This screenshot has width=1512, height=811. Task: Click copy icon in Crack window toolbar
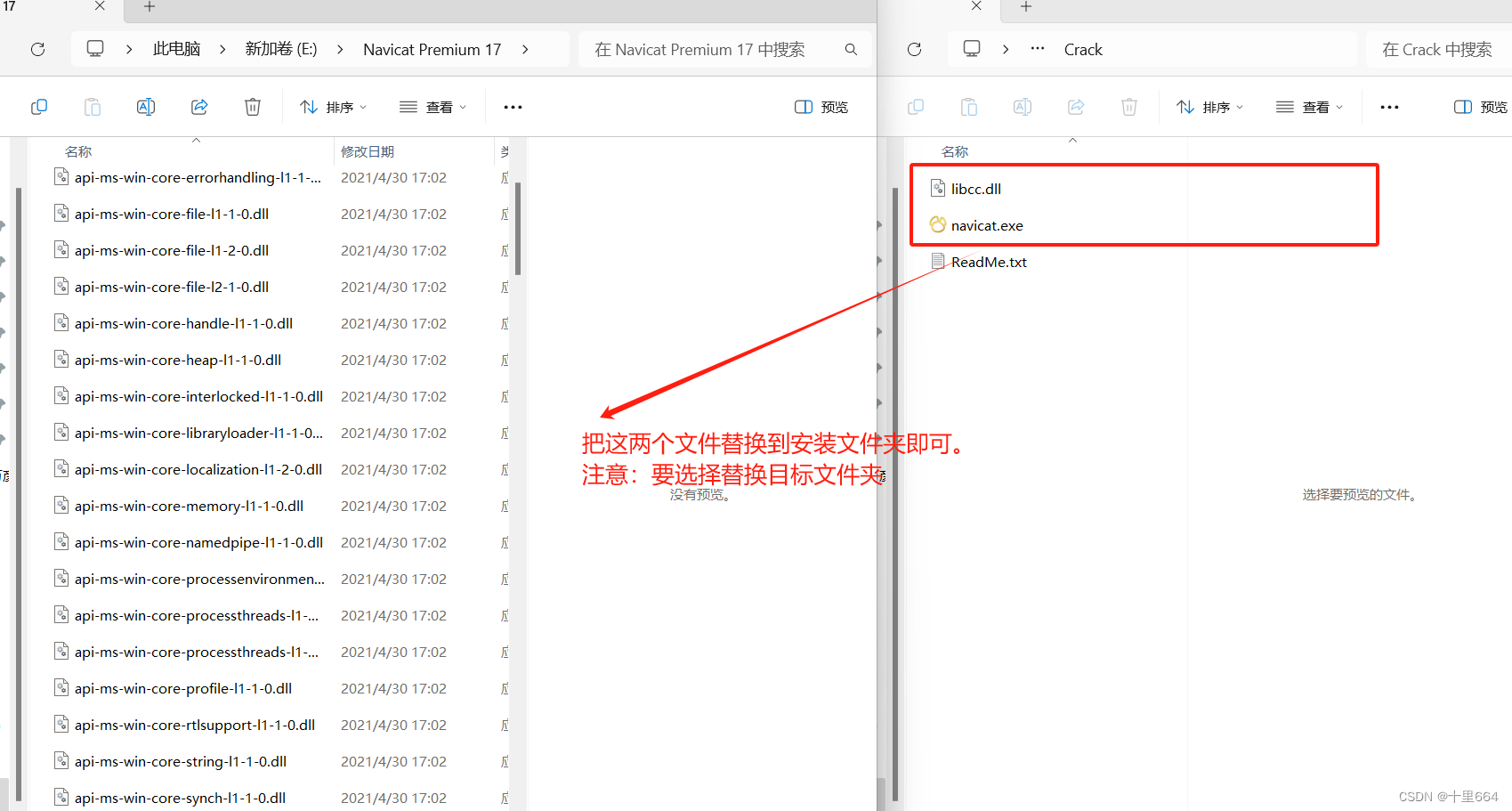tap(916, 107)
